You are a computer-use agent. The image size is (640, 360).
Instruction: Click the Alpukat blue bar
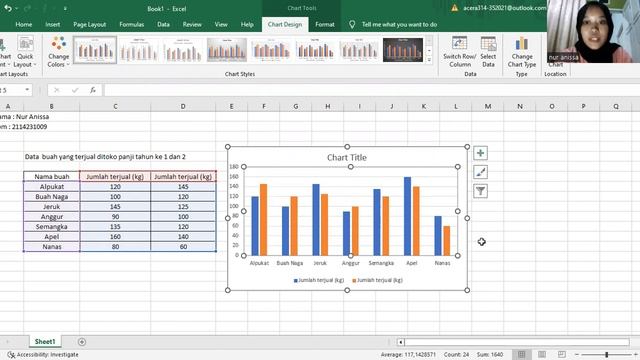click(x=255, y=226)
